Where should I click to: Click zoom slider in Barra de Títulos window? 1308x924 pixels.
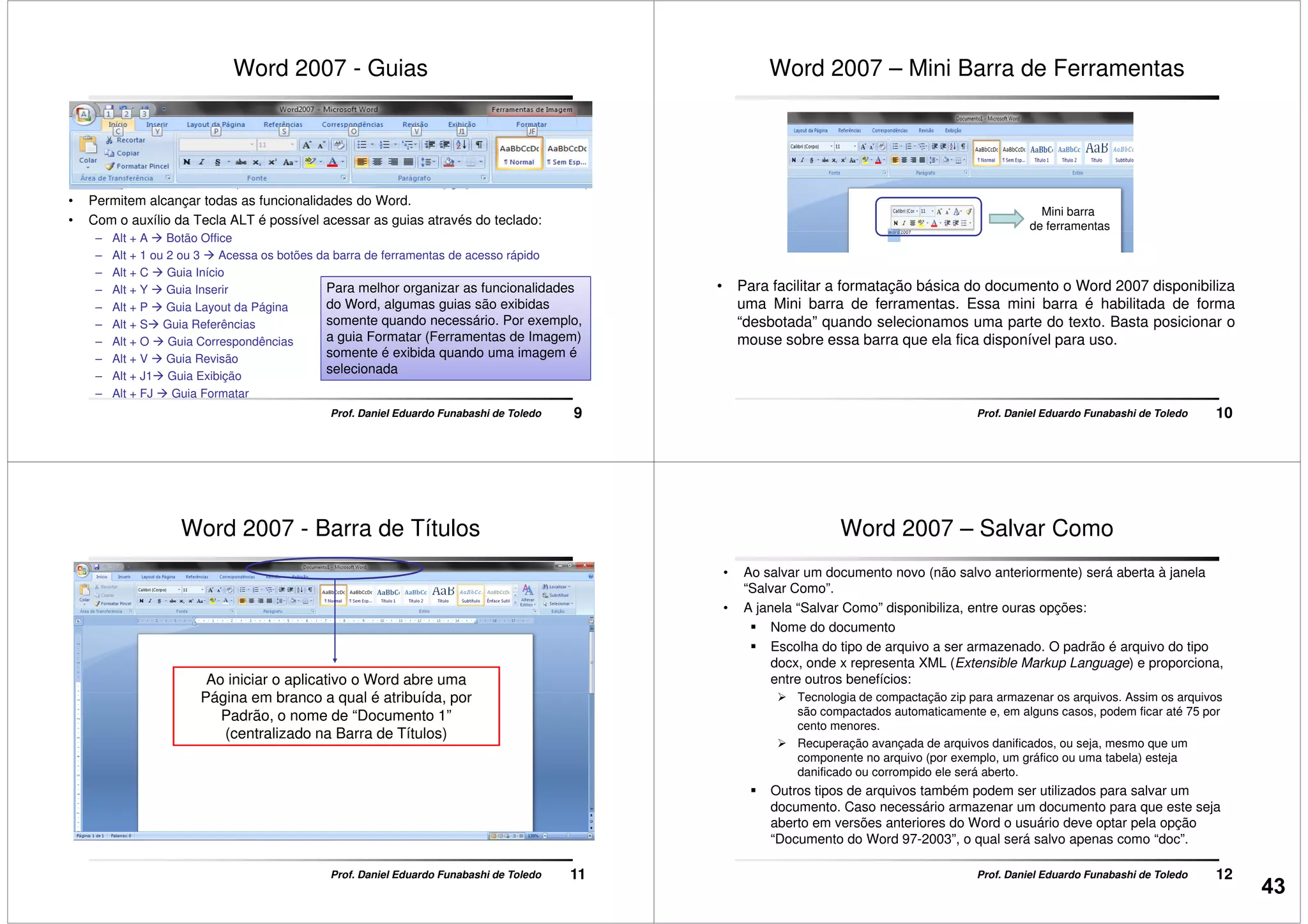click(568, 835)
